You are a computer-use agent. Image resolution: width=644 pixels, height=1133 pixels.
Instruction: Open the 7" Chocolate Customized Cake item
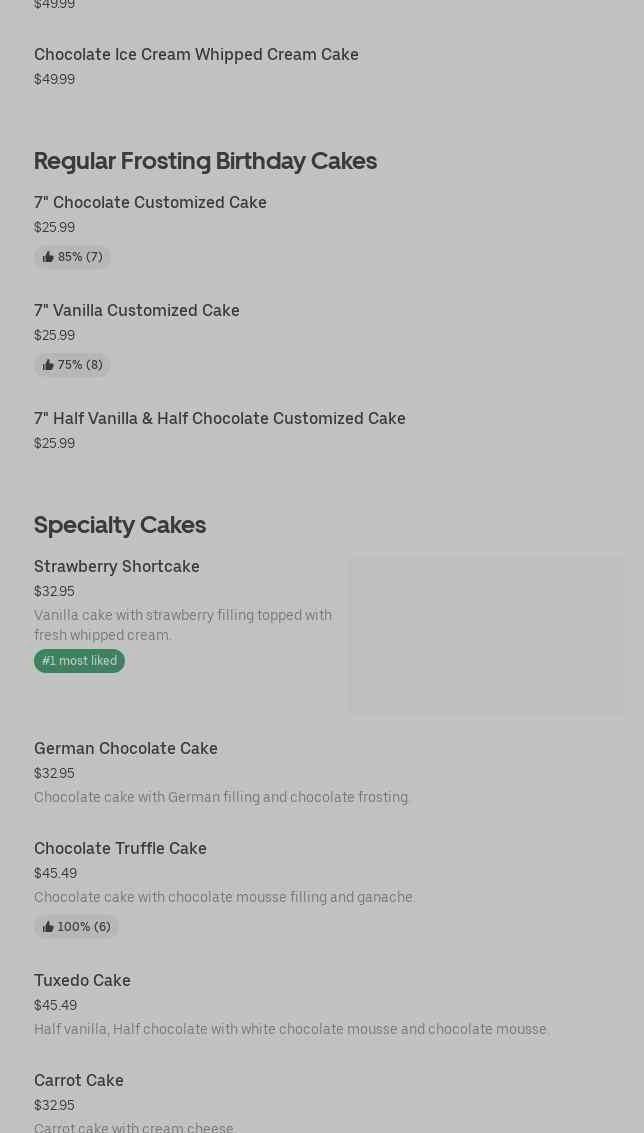click(150, 203)
